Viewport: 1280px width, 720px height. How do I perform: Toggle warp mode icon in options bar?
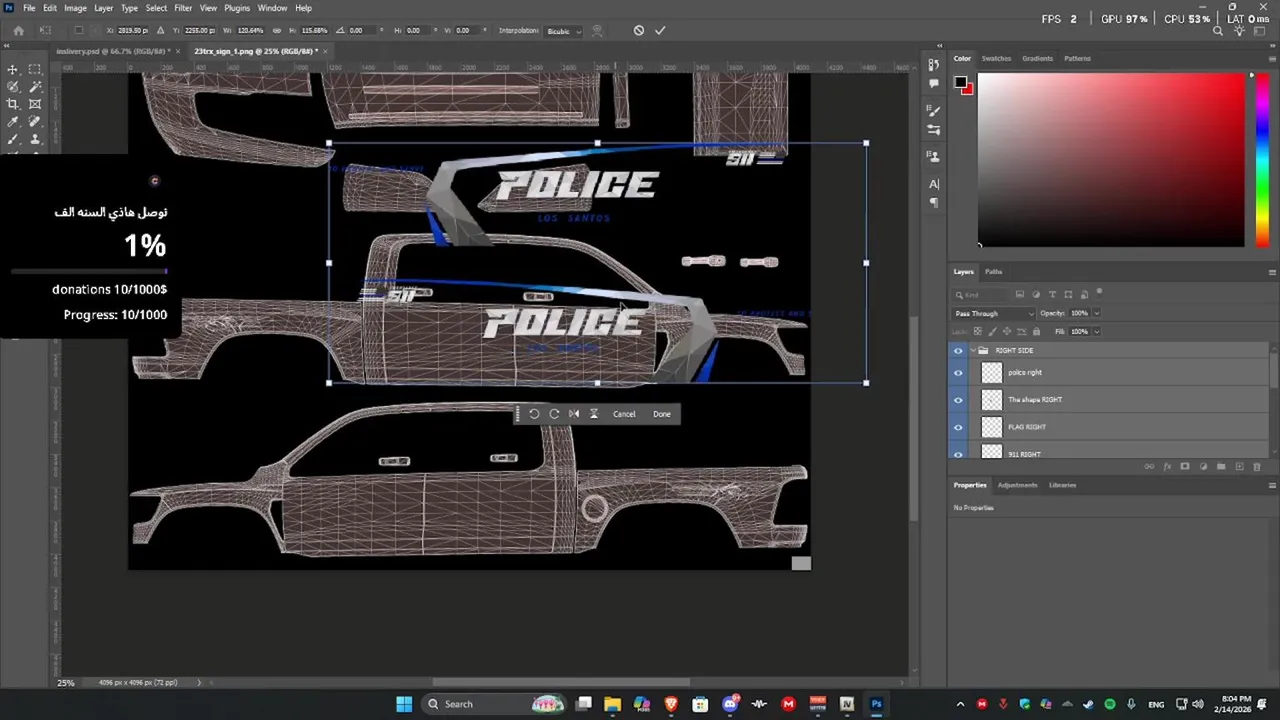point(597,31)
